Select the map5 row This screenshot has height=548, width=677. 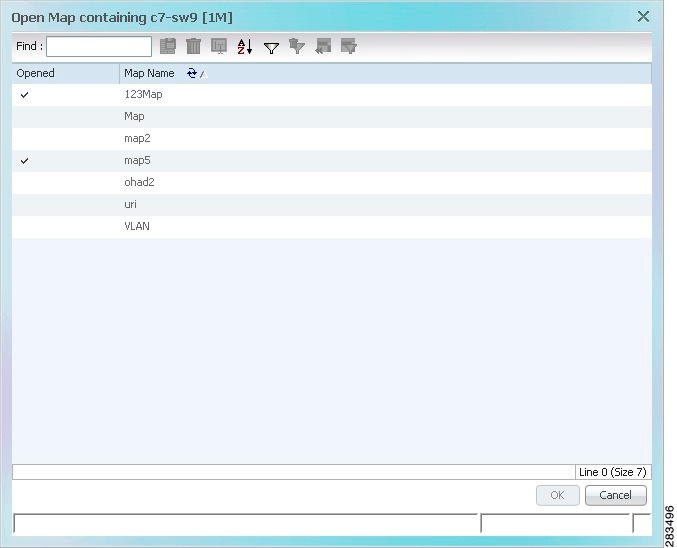coord(332,161)
